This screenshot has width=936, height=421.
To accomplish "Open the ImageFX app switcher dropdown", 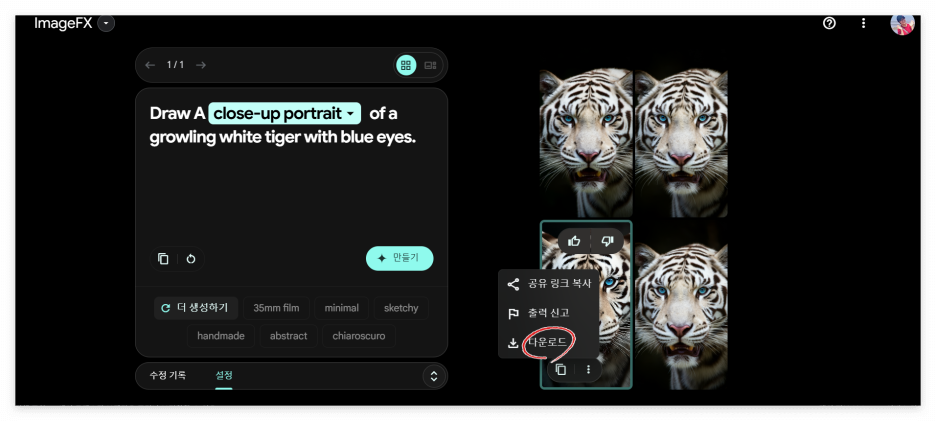I will tap(106, 23).
